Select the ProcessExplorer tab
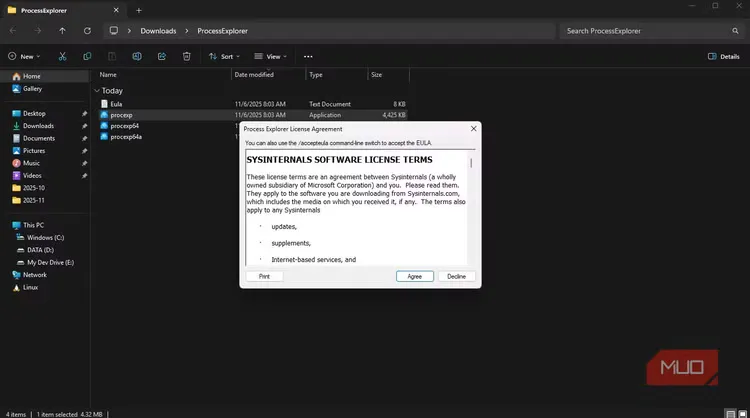Image resolution: width=750 pixels, height=418 pixels. pyautogui.click(x=64, y=10)
